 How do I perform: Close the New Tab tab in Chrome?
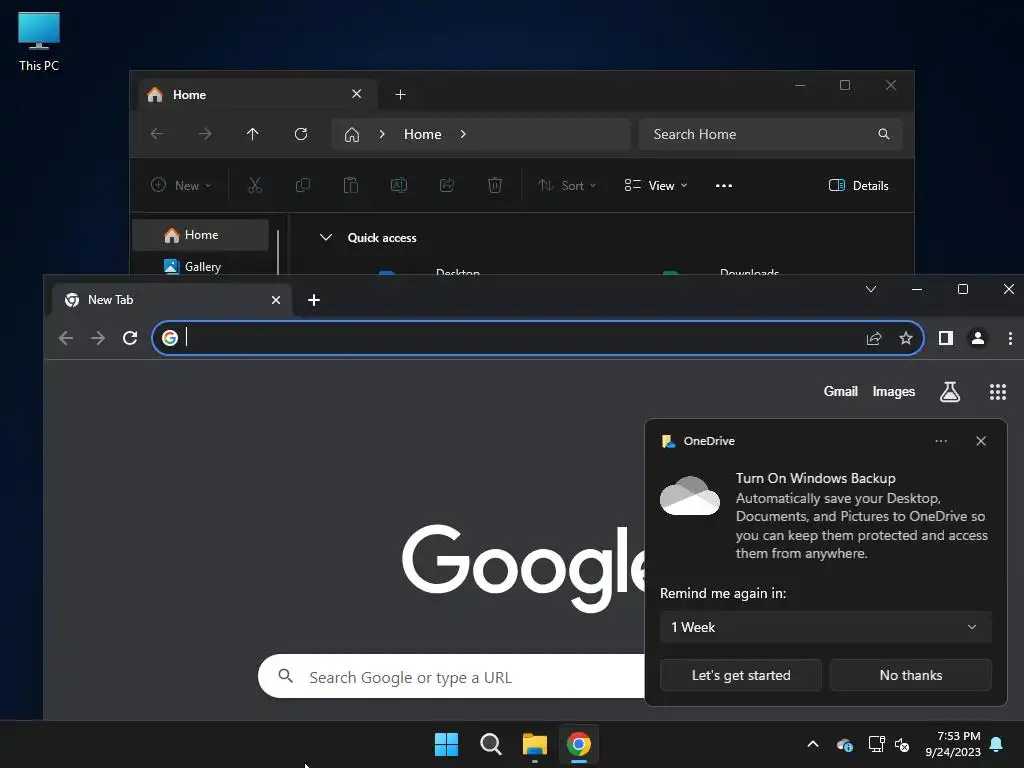pos(276,300)
